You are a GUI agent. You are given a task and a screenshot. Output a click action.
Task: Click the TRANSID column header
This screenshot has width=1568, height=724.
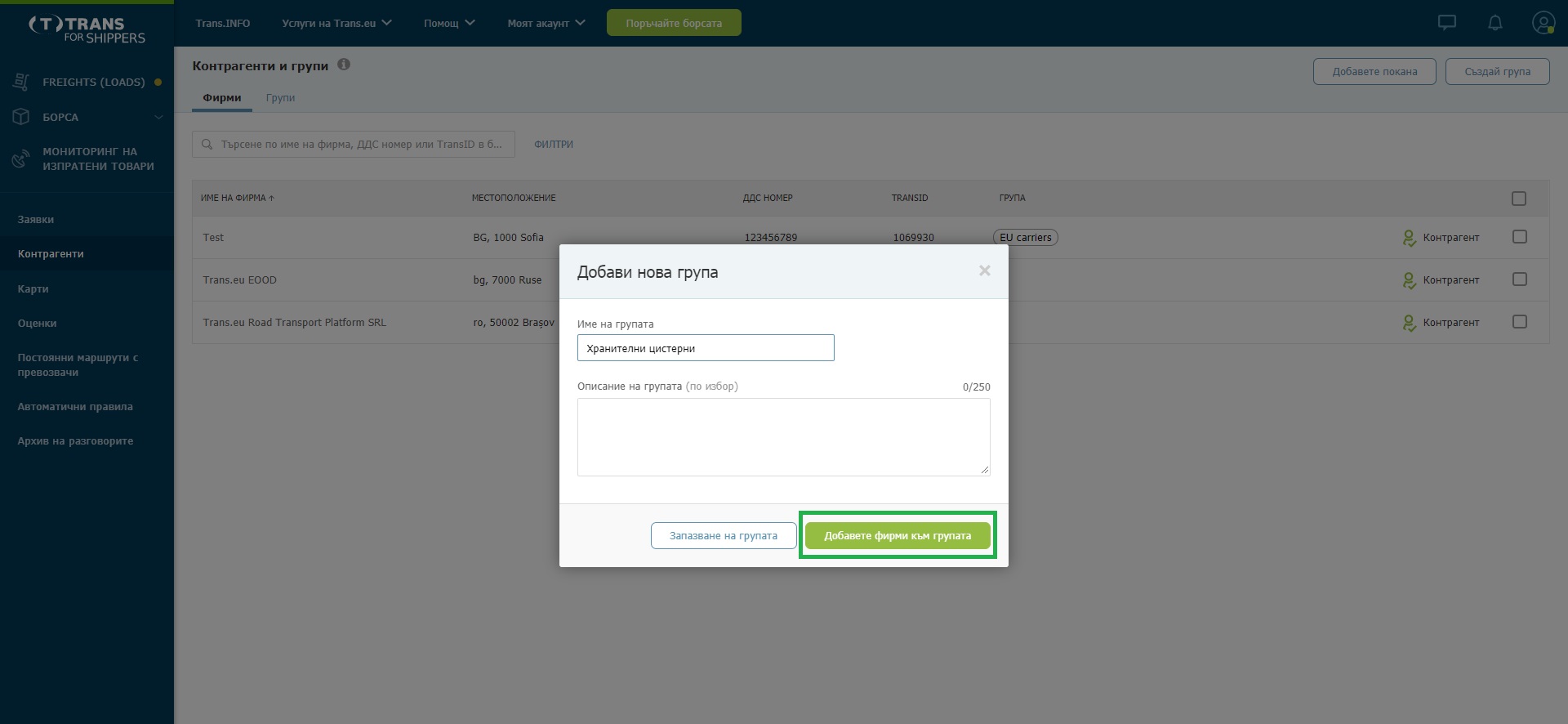point(910,198)
